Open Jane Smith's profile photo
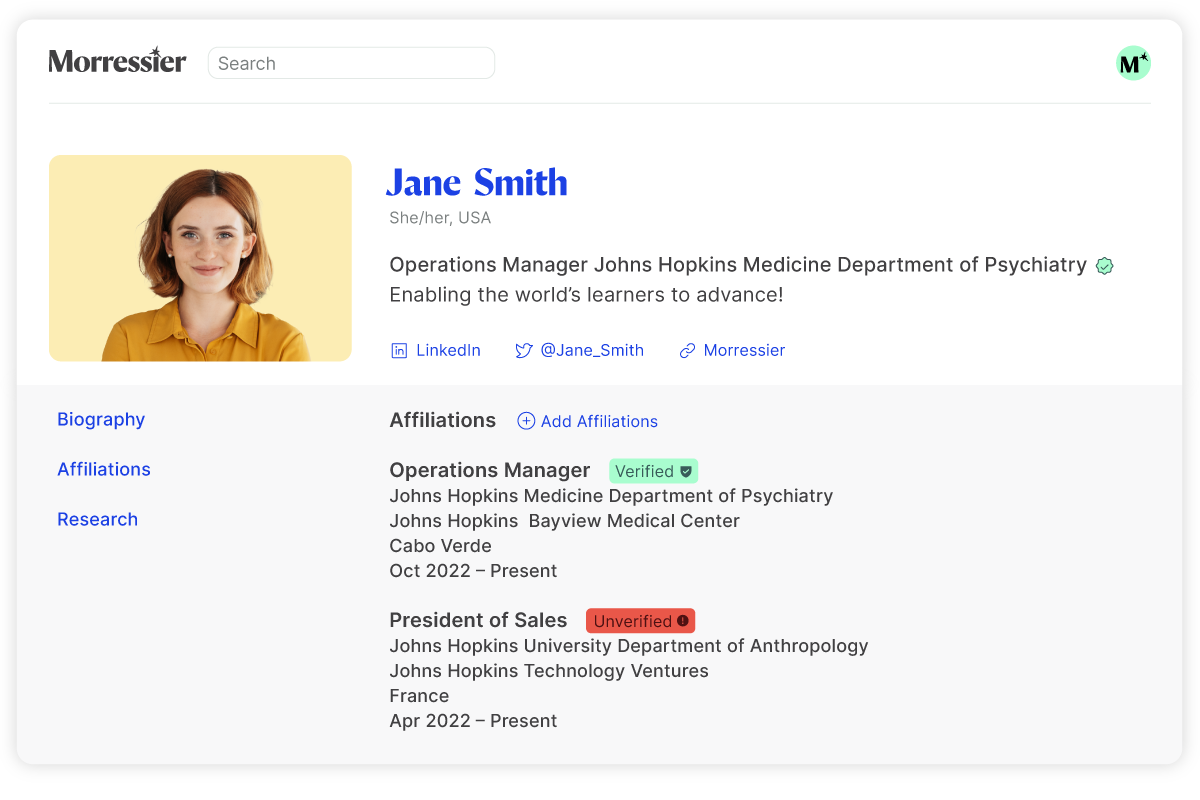The height and width of the screenshot is (800, 1200). point(200,258)
